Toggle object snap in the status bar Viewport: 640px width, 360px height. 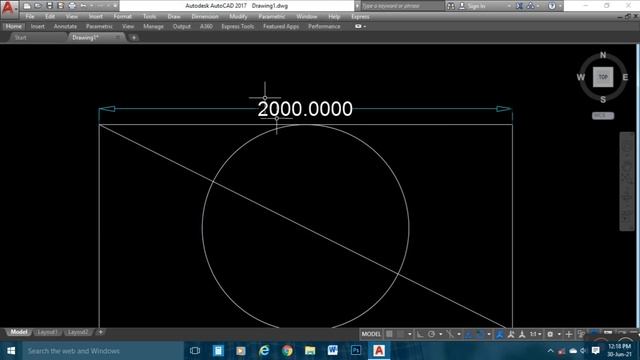tap(480, 334)
